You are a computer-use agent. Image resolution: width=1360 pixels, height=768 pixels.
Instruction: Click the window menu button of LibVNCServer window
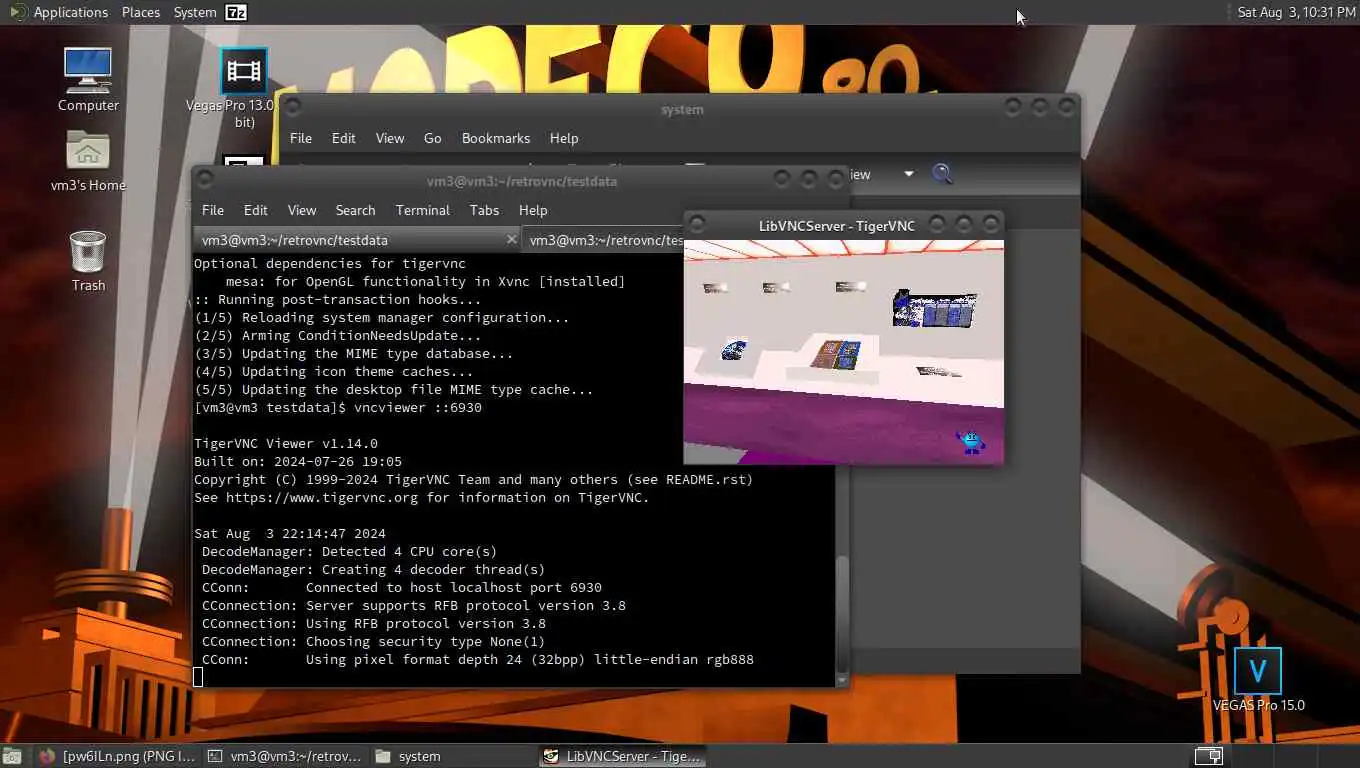pos(697,224)
